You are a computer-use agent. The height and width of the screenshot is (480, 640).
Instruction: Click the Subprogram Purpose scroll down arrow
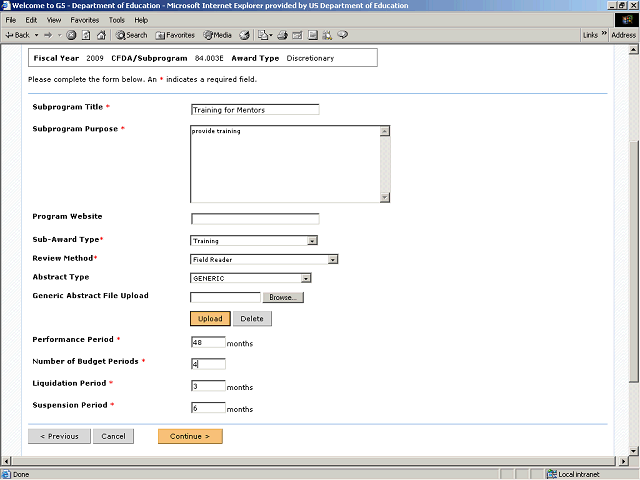(385, 198)
